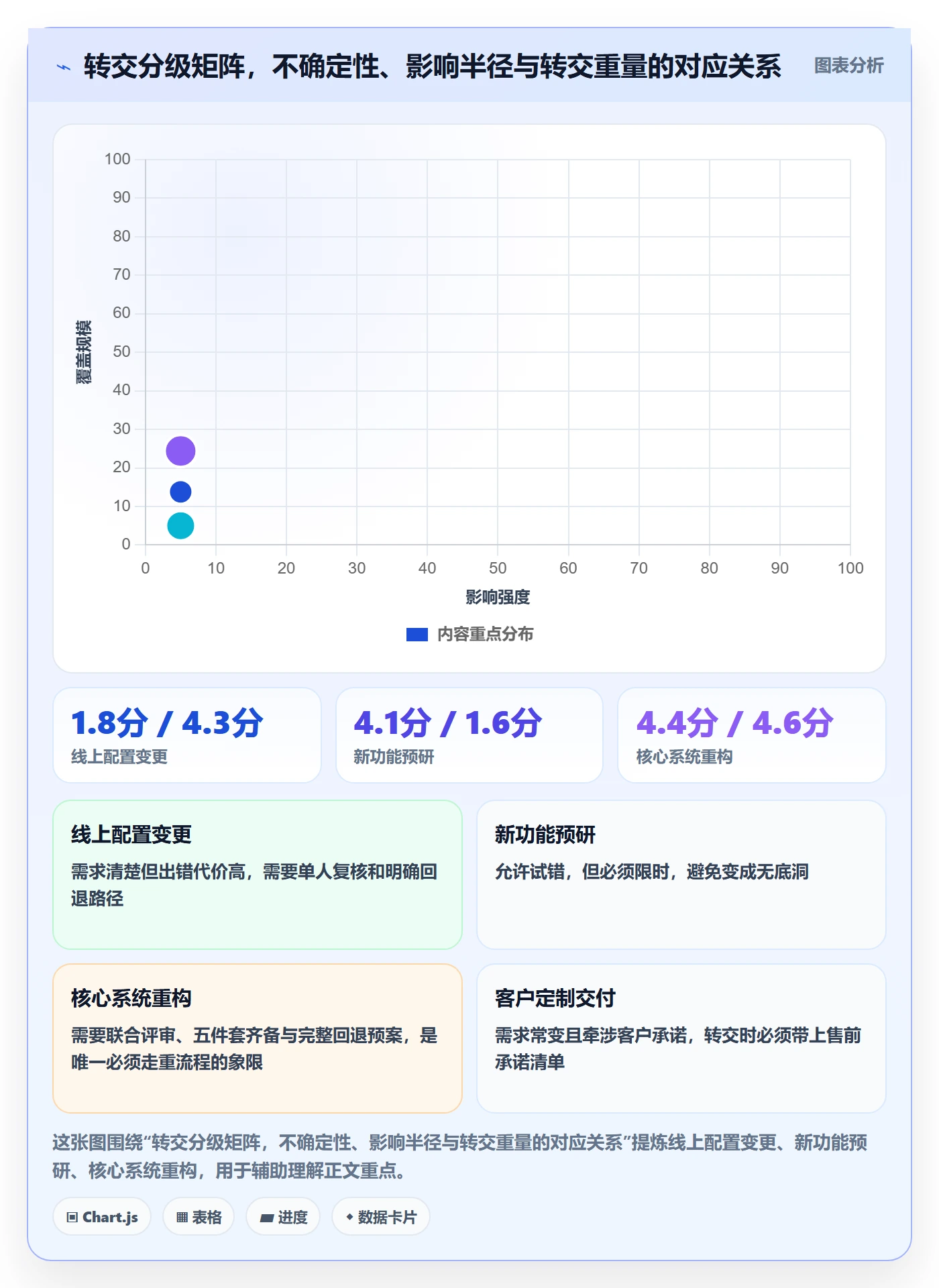
Task: Open the 新功能预研 description card
Action: click(x=681, y=874)
